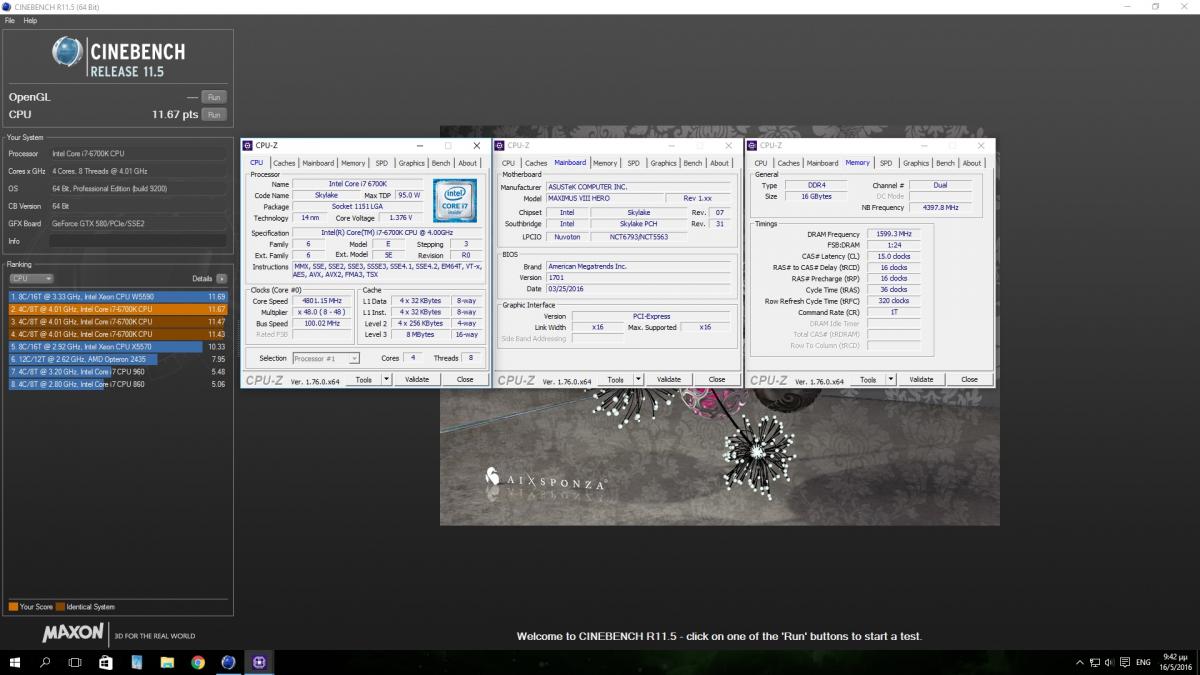1200x675 pixels.
Task: Open Bench tab in first CPU-Z window
Action: [440, 163]
